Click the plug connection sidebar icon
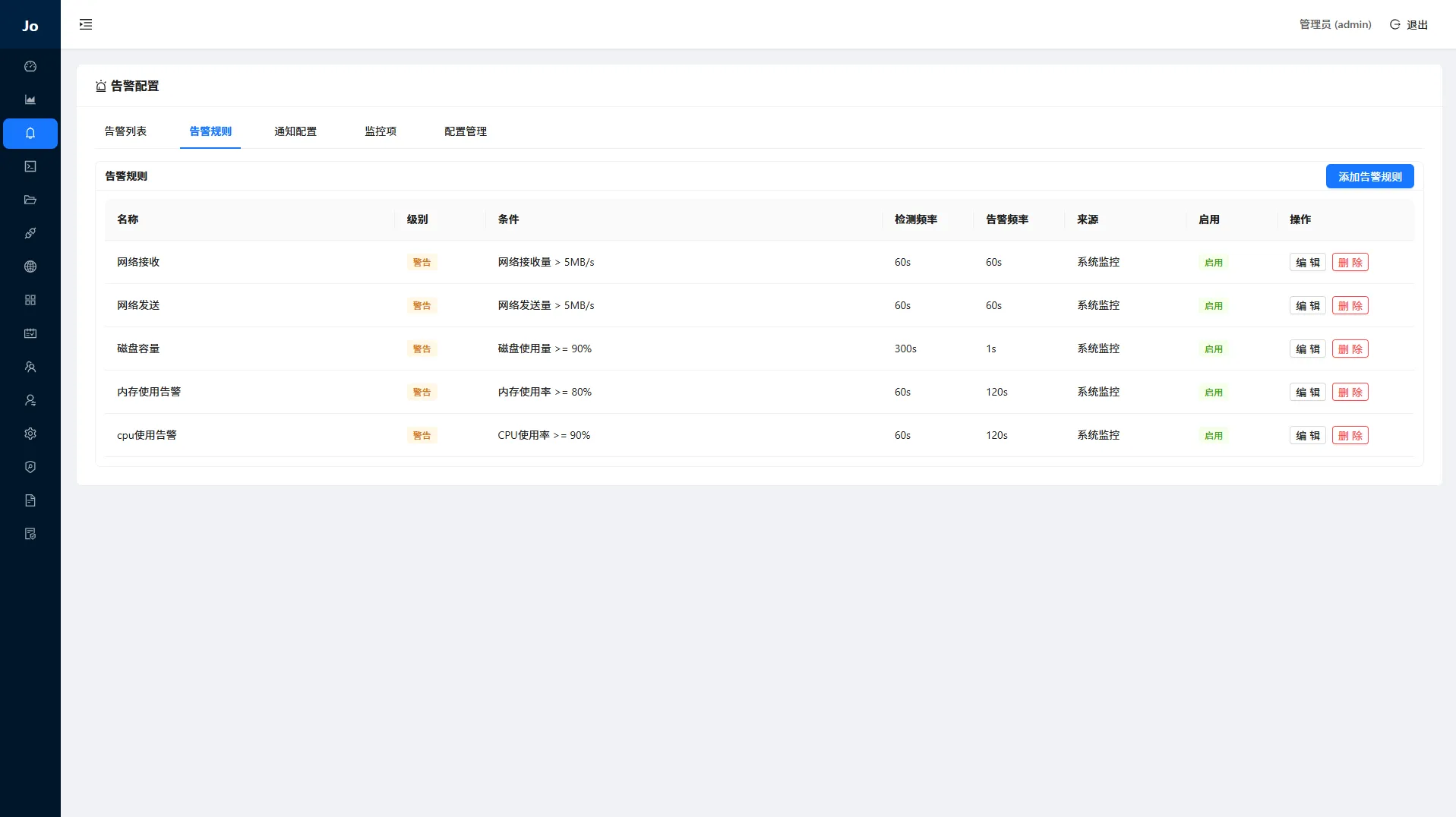The image size is (1456, 817). [x=30, y=233]
